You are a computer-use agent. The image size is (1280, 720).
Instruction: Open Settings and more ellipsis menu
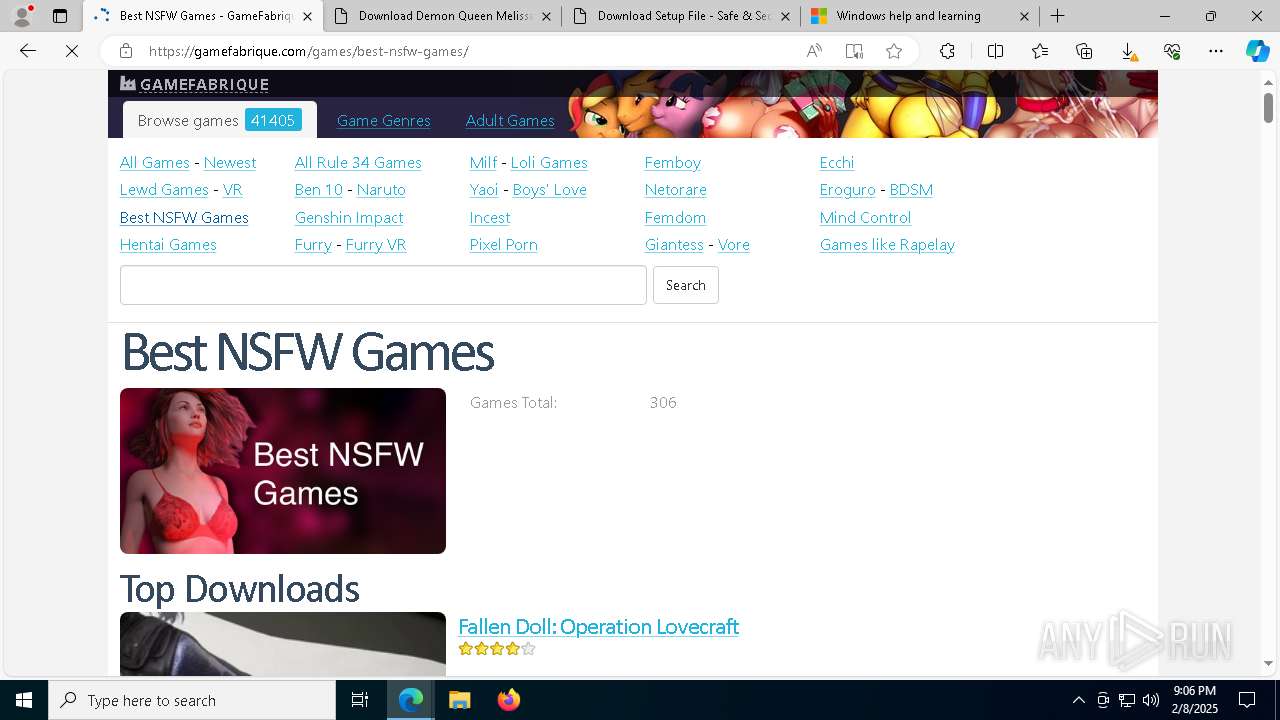point(1216,51)
